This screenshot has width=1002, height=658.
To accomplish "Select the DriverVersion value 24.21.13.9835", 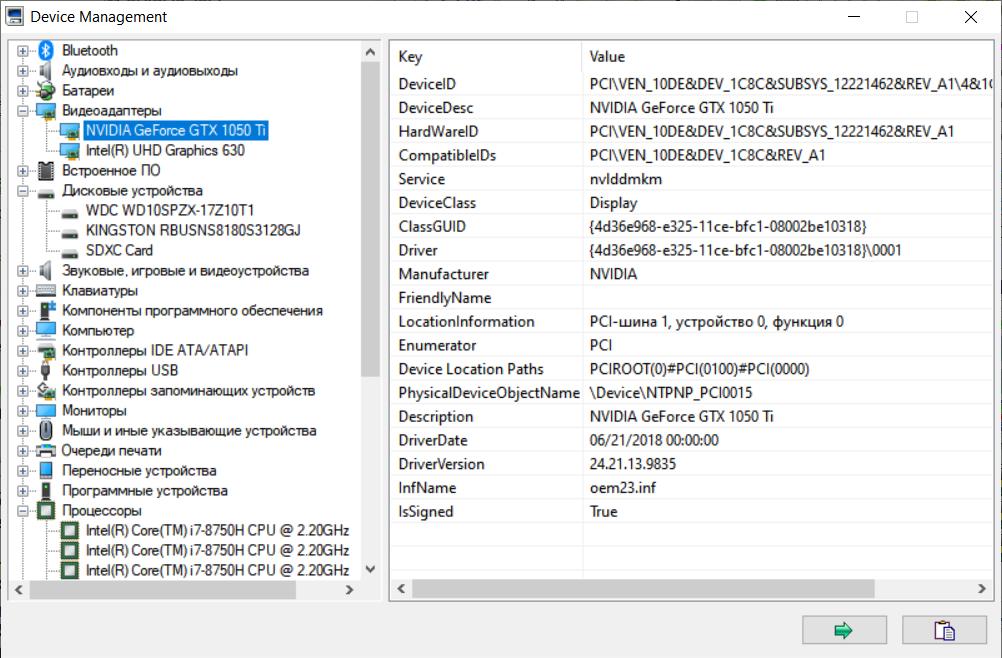I will point(633,464).
